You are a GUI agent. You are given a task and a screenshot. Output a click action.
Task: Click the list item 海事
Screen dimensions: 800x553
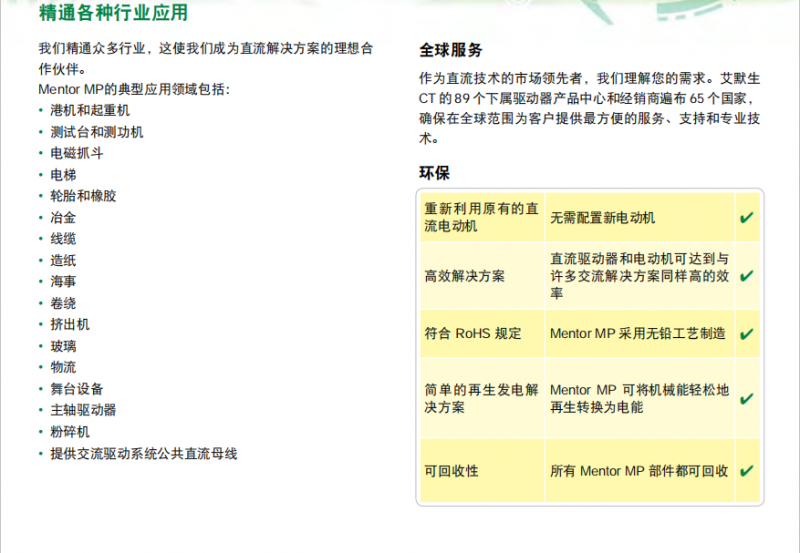tap(63, 282)
